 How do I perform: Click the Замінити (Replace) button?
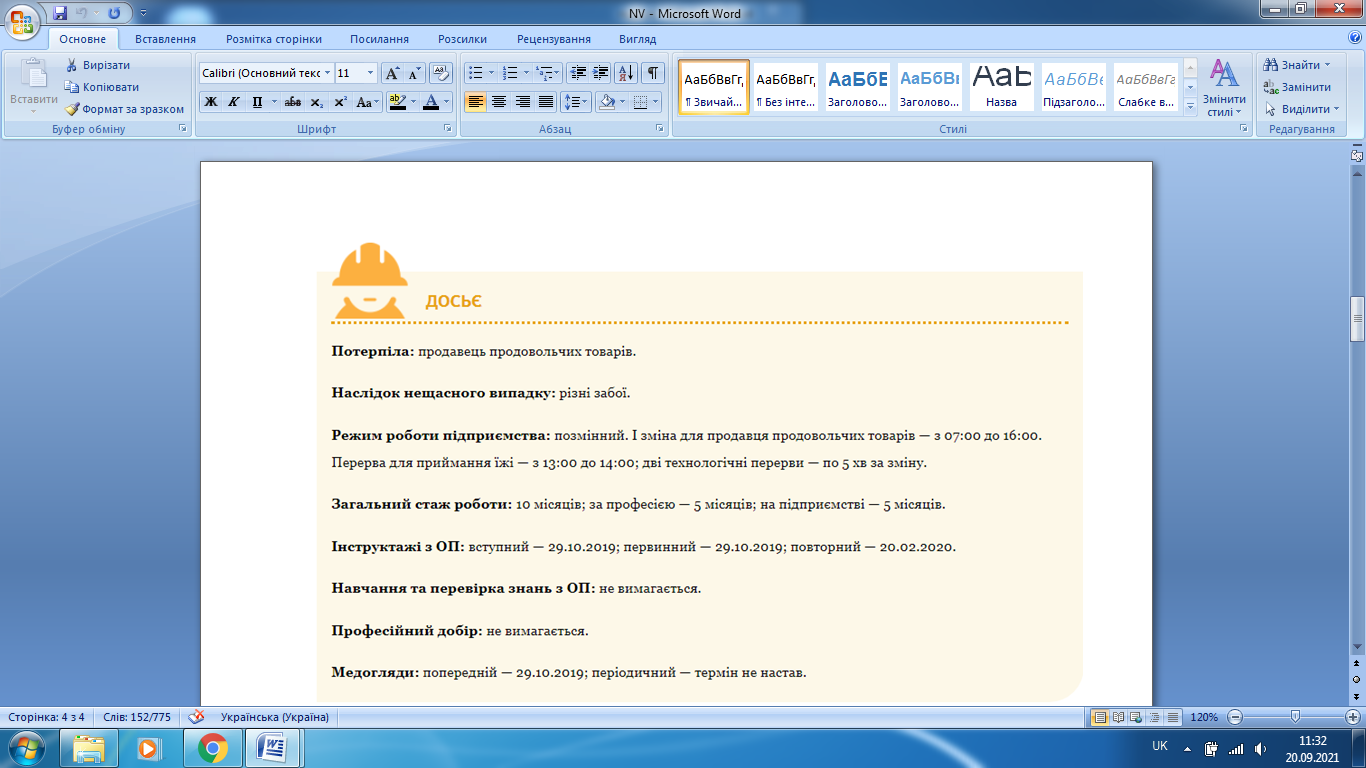coord(1297,87)
